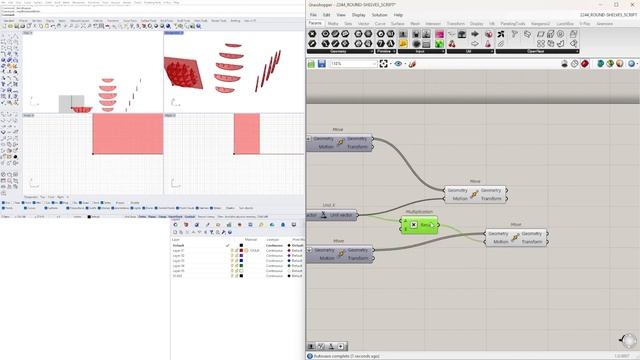Toggle the Gumball button in Rhino status bar
The width and height of the screenshot is (640, 360).
(x=190, y=216)
